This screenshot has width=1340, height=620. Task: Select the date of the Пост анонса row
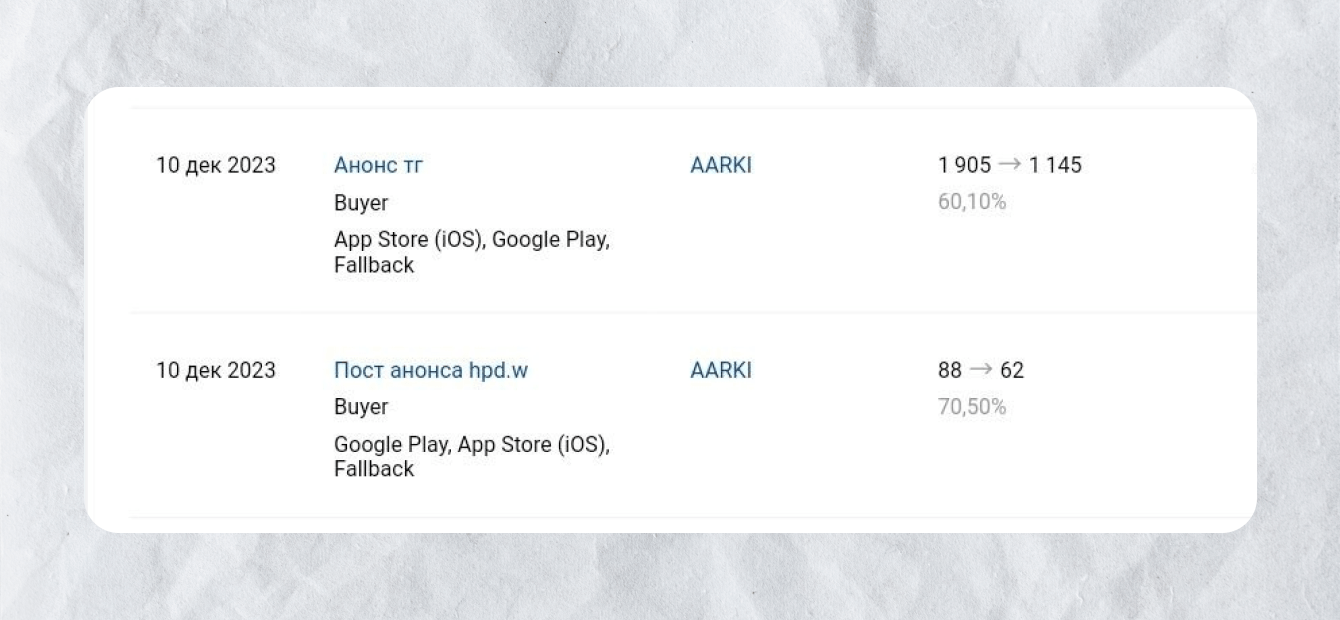[215, 371]
